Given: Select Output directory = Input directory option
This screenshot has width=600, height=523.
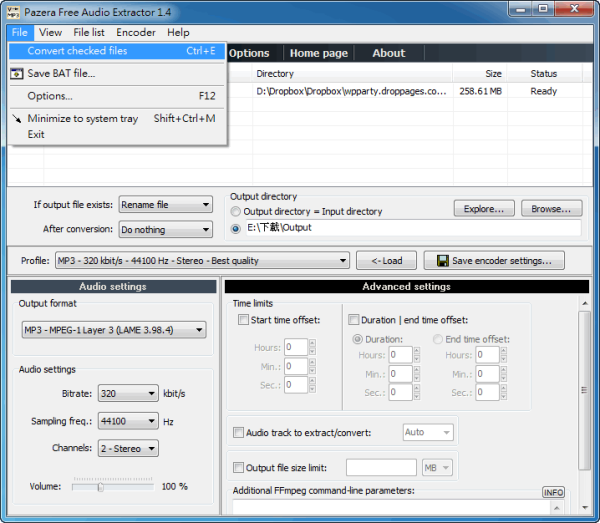Looking at the screenshot, I should [x=236, y=212].
